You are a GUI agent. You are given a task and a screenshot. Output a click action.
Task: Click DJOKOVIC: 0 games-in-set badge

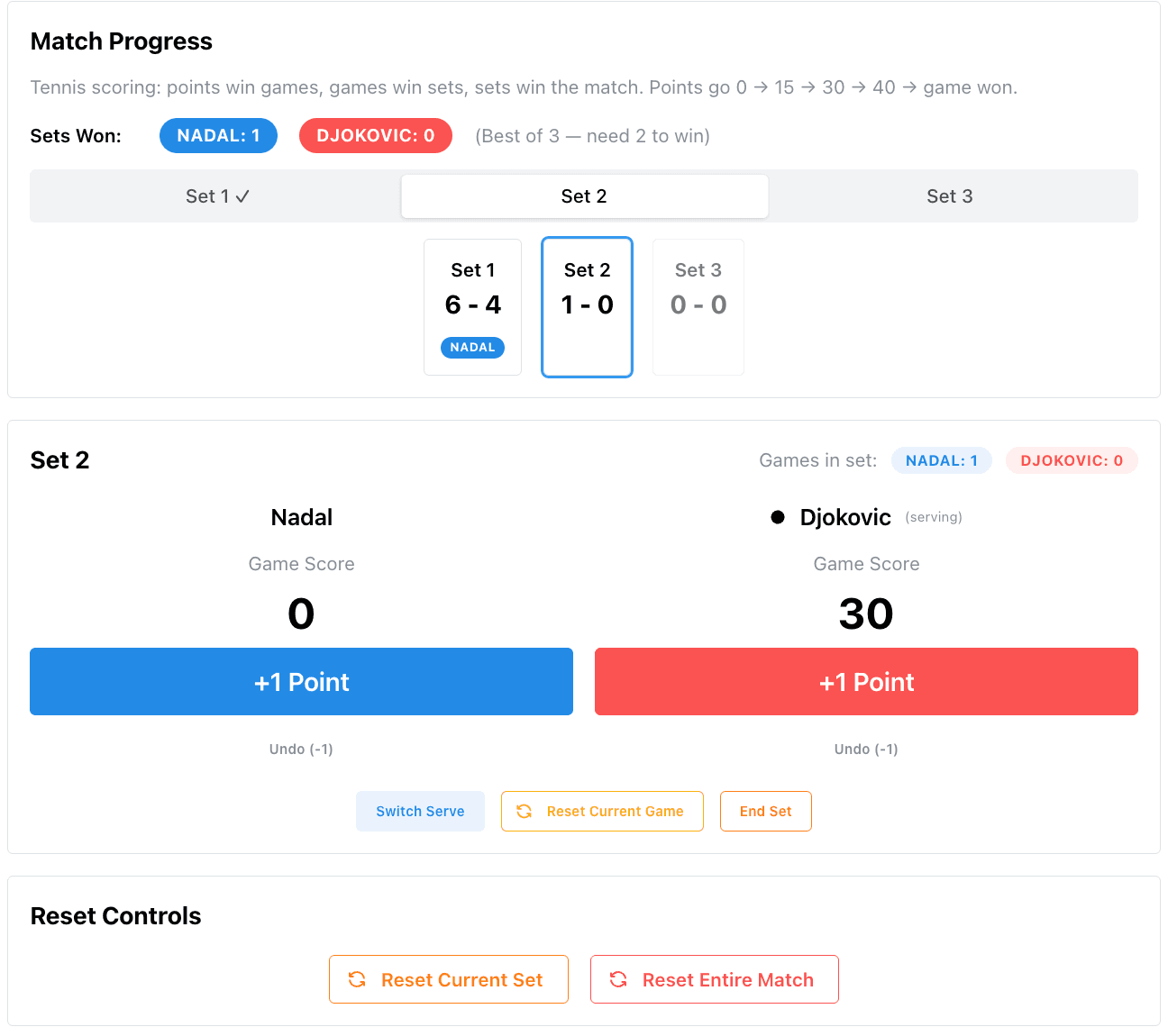coord(1072,460)
